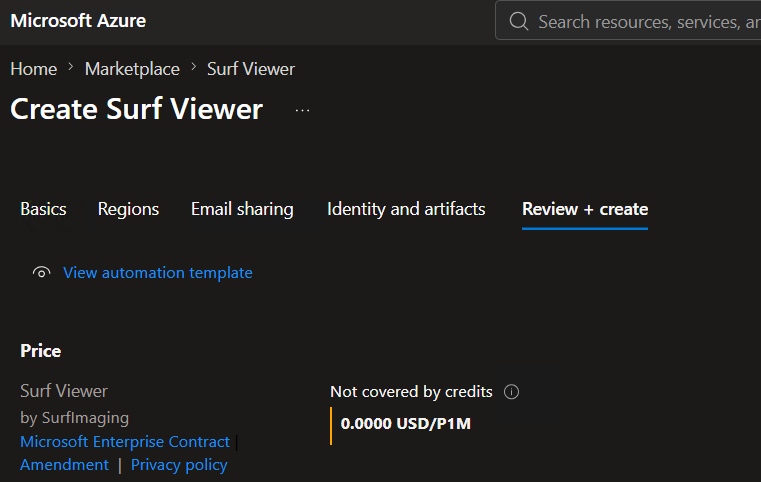Open Surf Viewer breadcrumb link
Screen dimensions: 761x482
pyautogui.click(x=251, y=69)
